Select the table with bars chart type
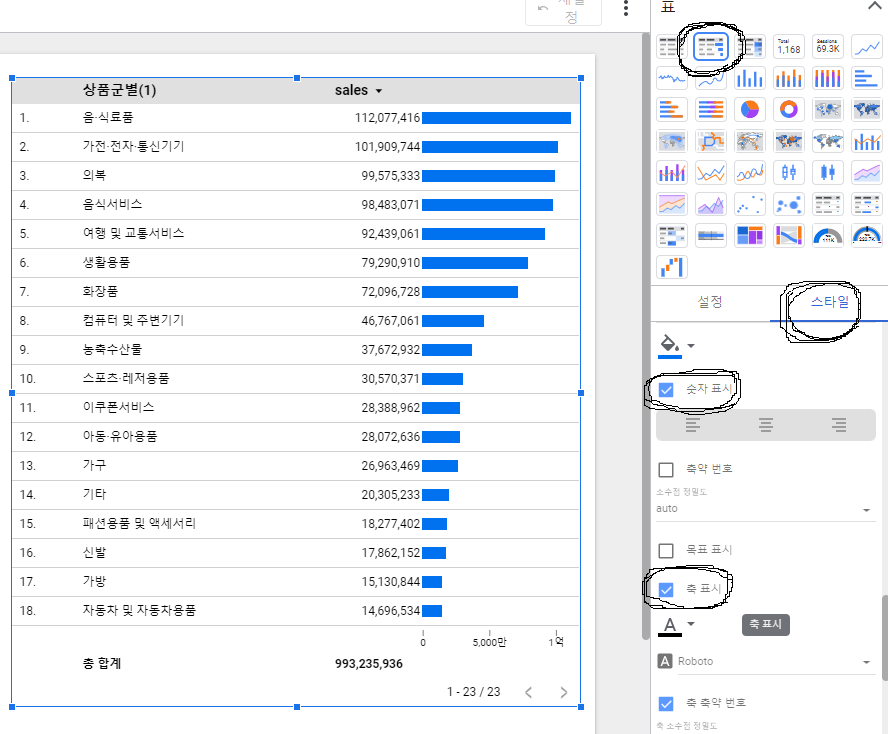888x734 pixels. click(711, 46)
